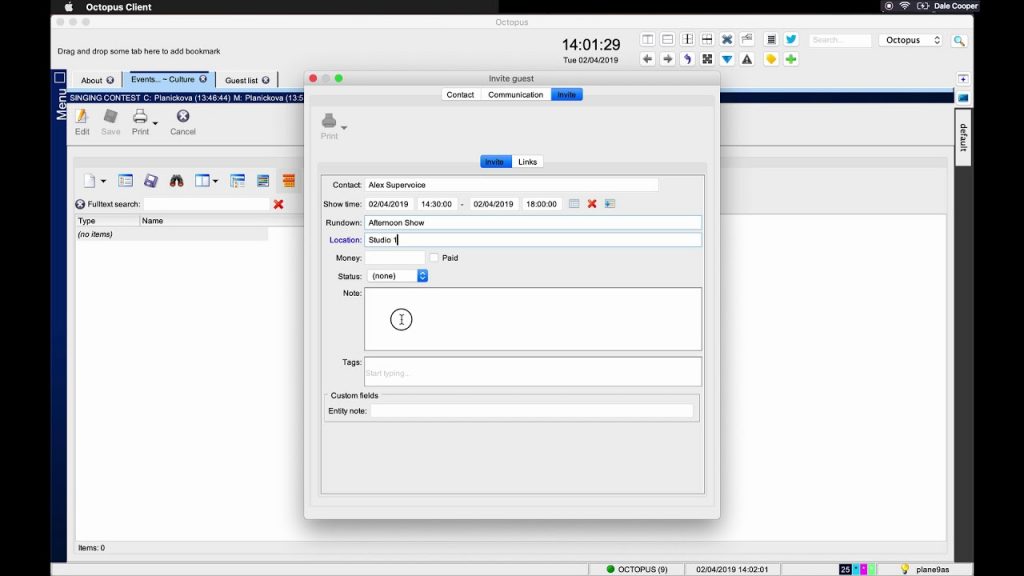Click the green plus icon in the top toolbar
Image resolution: width=1024 pixels, height=576 pixels.
(x=789, y=60)
